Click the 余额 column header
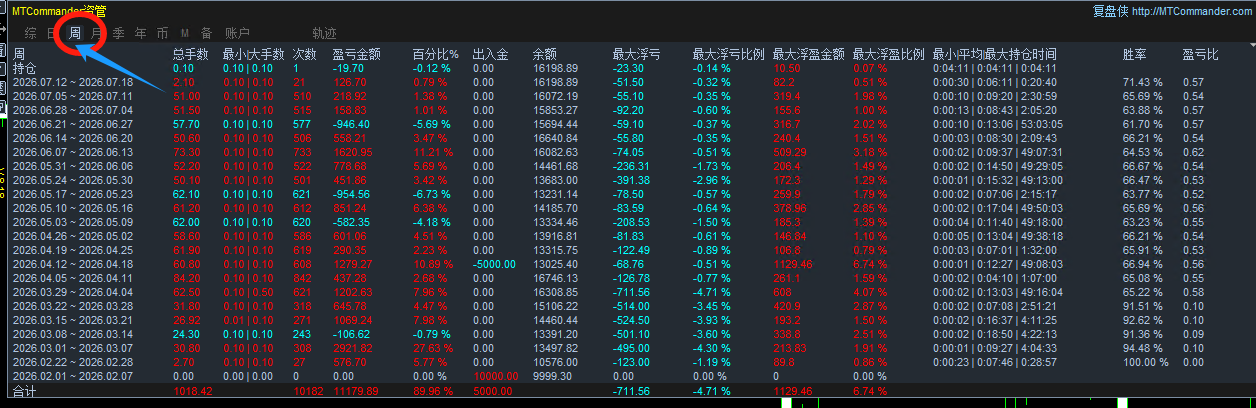This screenshot has height=408, width=1256. (x=544, y=54)
